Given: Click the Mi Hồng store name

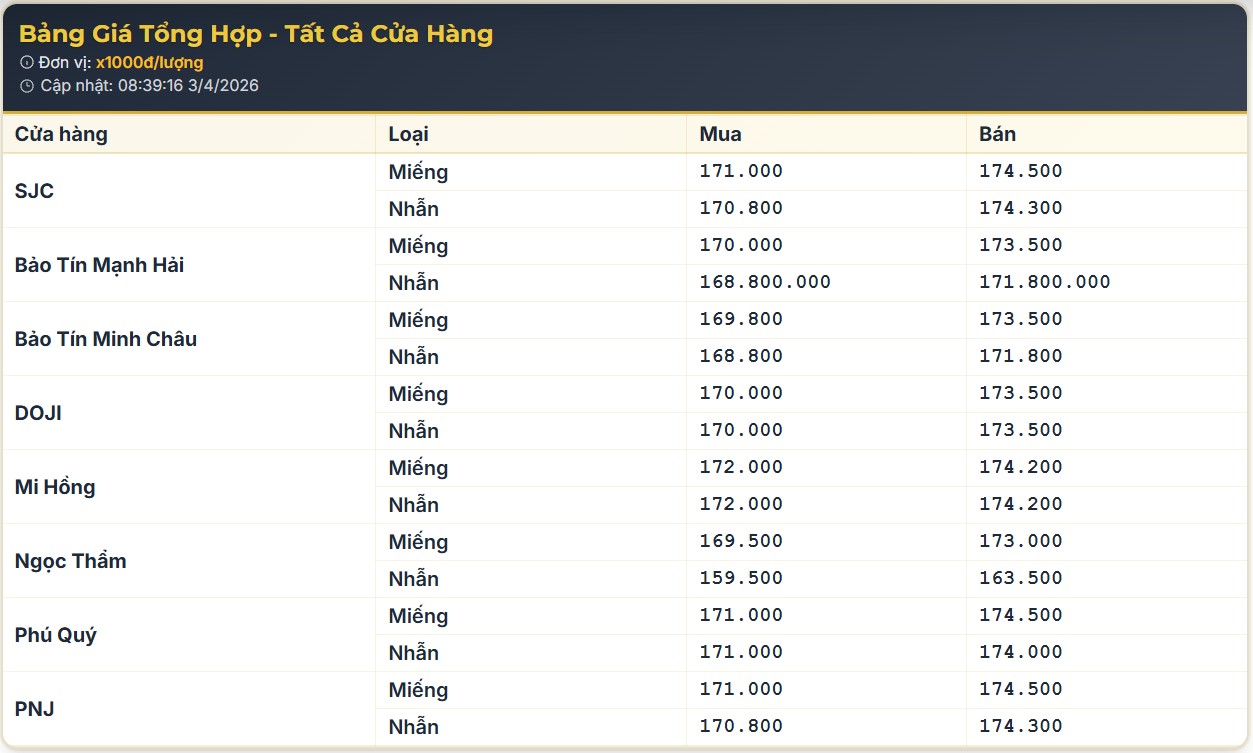Looking at the screenshot, I should pyautogui.click(x=55, y=487).
